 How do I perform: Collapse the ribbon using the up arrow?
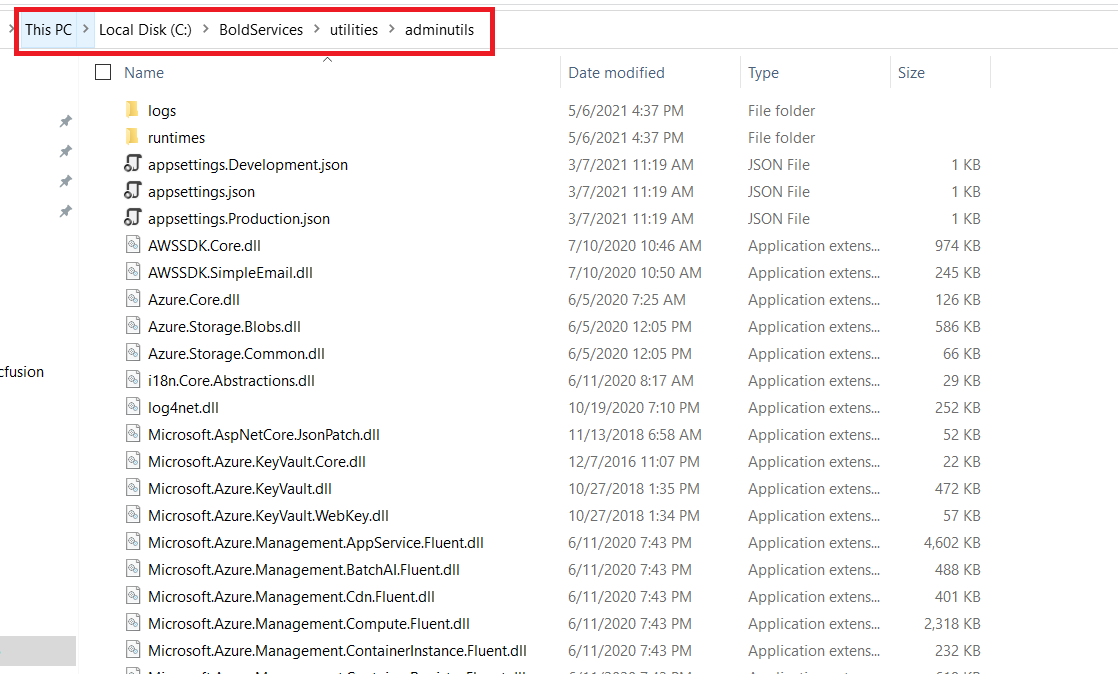[x=327, y=58]
